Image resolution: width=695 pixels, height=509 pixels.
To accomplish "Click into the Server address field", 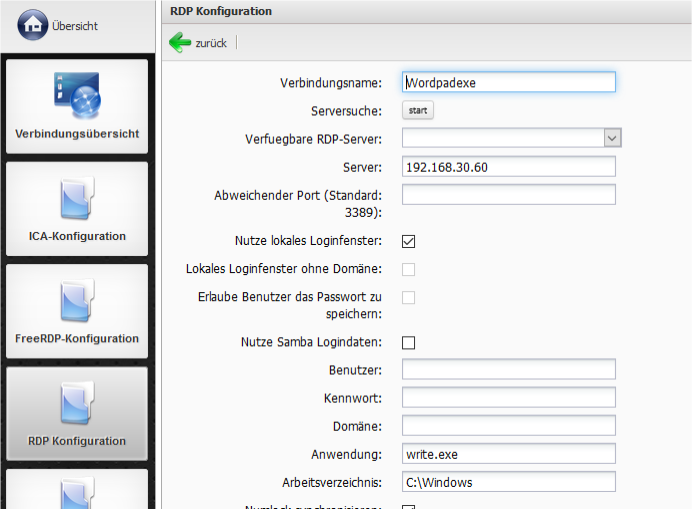I will (508, 166).
